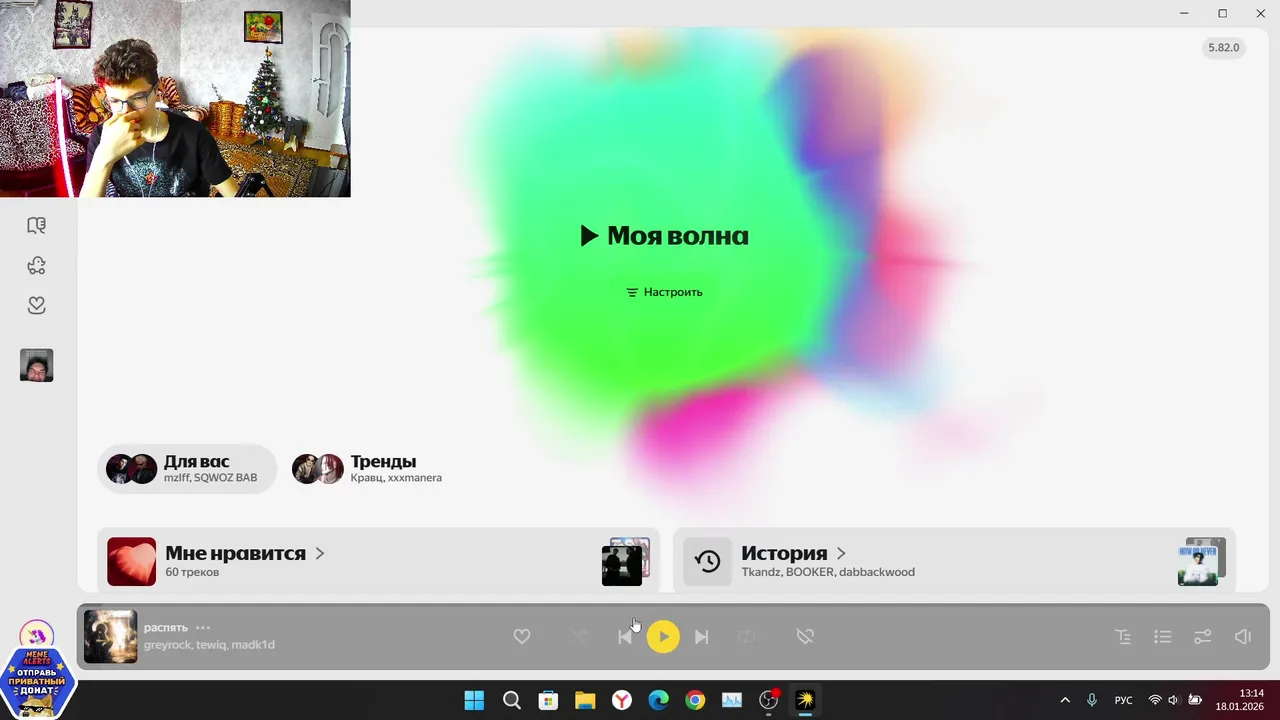Image resolution: width=1280 pixels, height=720 pixels.
Task: Go to previous track
Action: click(x=625, y=637)
